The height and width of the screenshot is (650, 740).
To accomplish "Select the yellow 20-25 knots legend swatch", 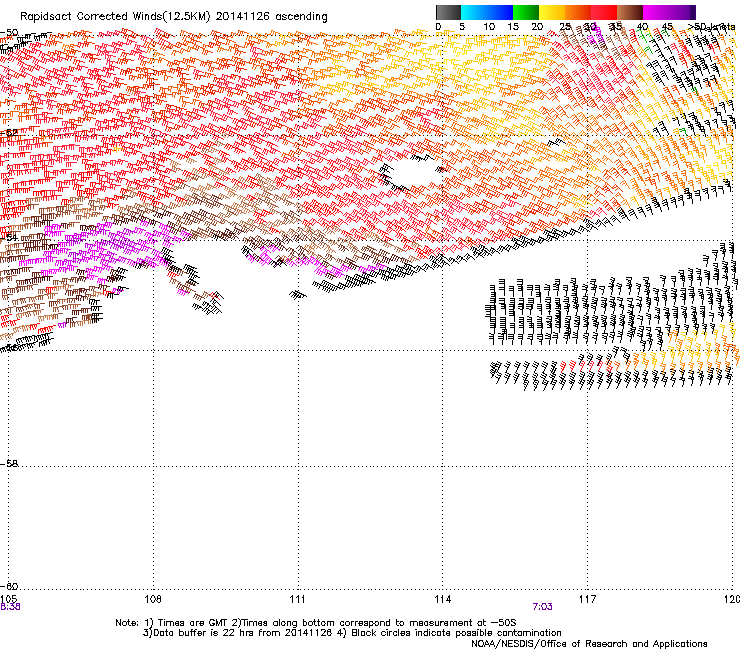I will (552, 12).
